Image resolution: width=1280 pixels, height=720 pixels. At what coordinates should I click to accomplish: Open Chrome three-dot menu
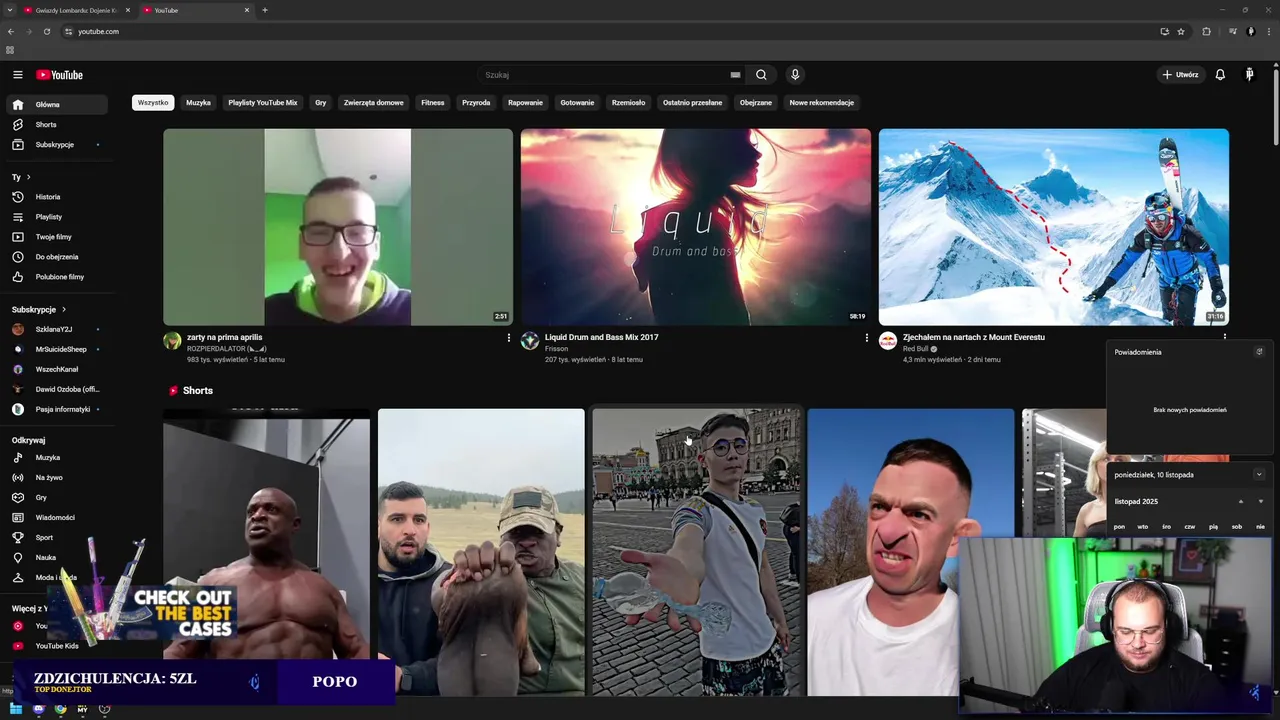(1269, 31)
